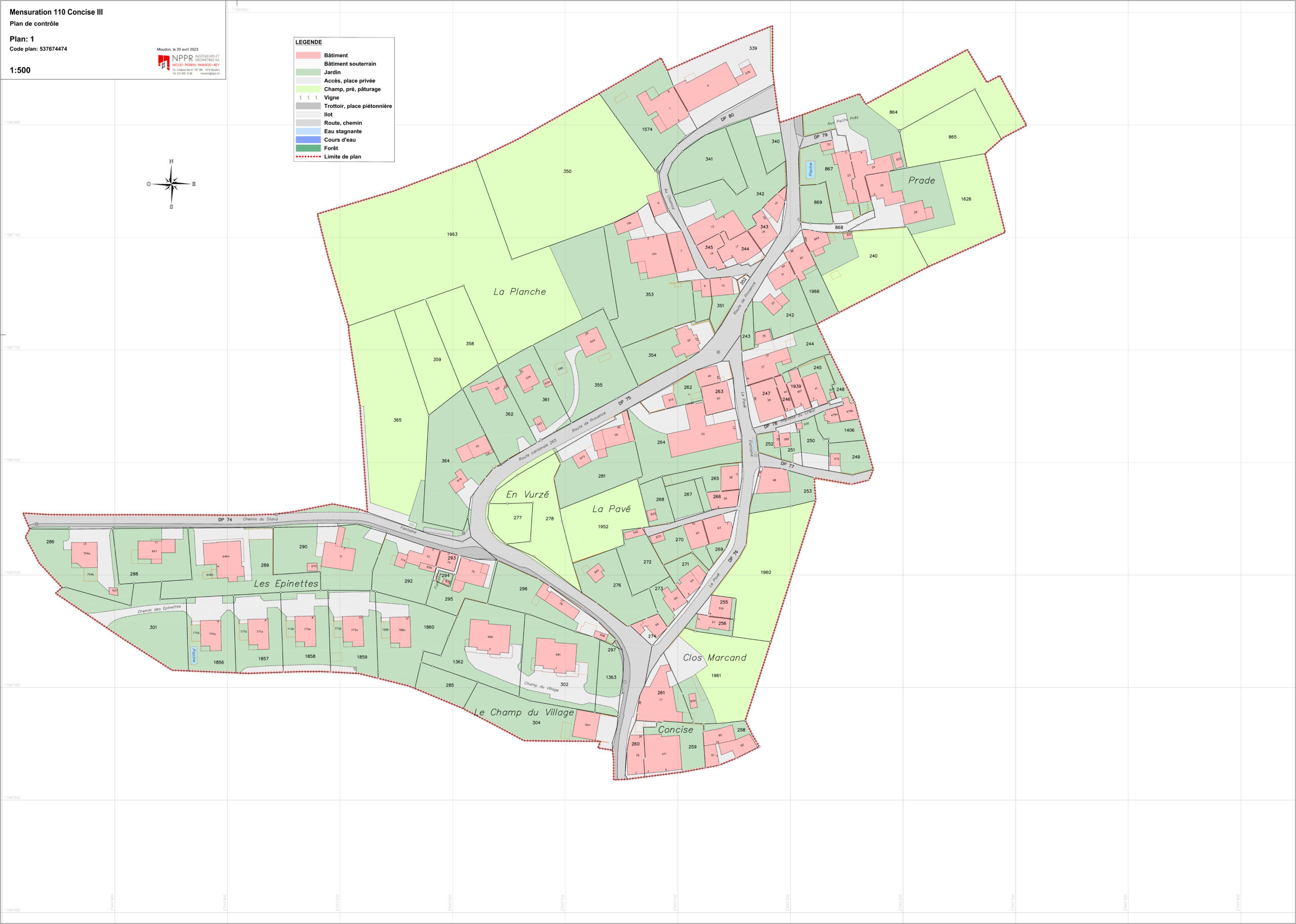Click the 1:500 scale text
1296x924 pixels.
click(20, 70)
